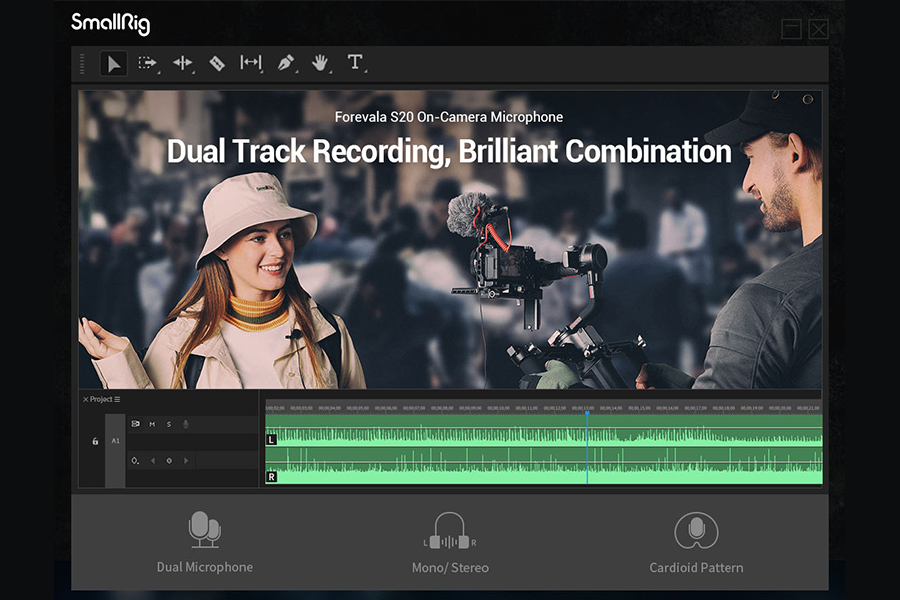
Task: Click the blue playhead marker
Action: [587, 413]
